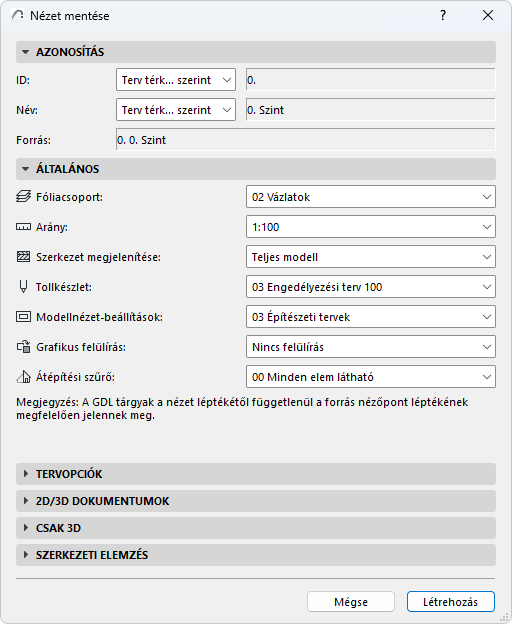Viewport: 512px width, 624px height.
Task: Click the Arány scale ruler icon
Action: coord(23,227)
